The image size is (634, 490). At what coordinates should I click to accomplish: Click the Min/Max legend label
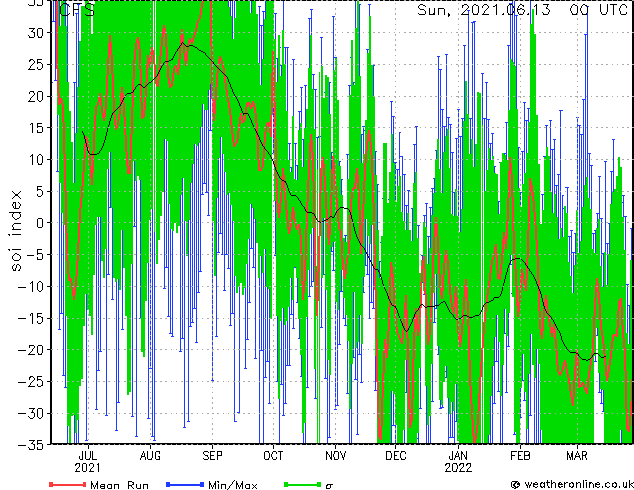[233, 485]
